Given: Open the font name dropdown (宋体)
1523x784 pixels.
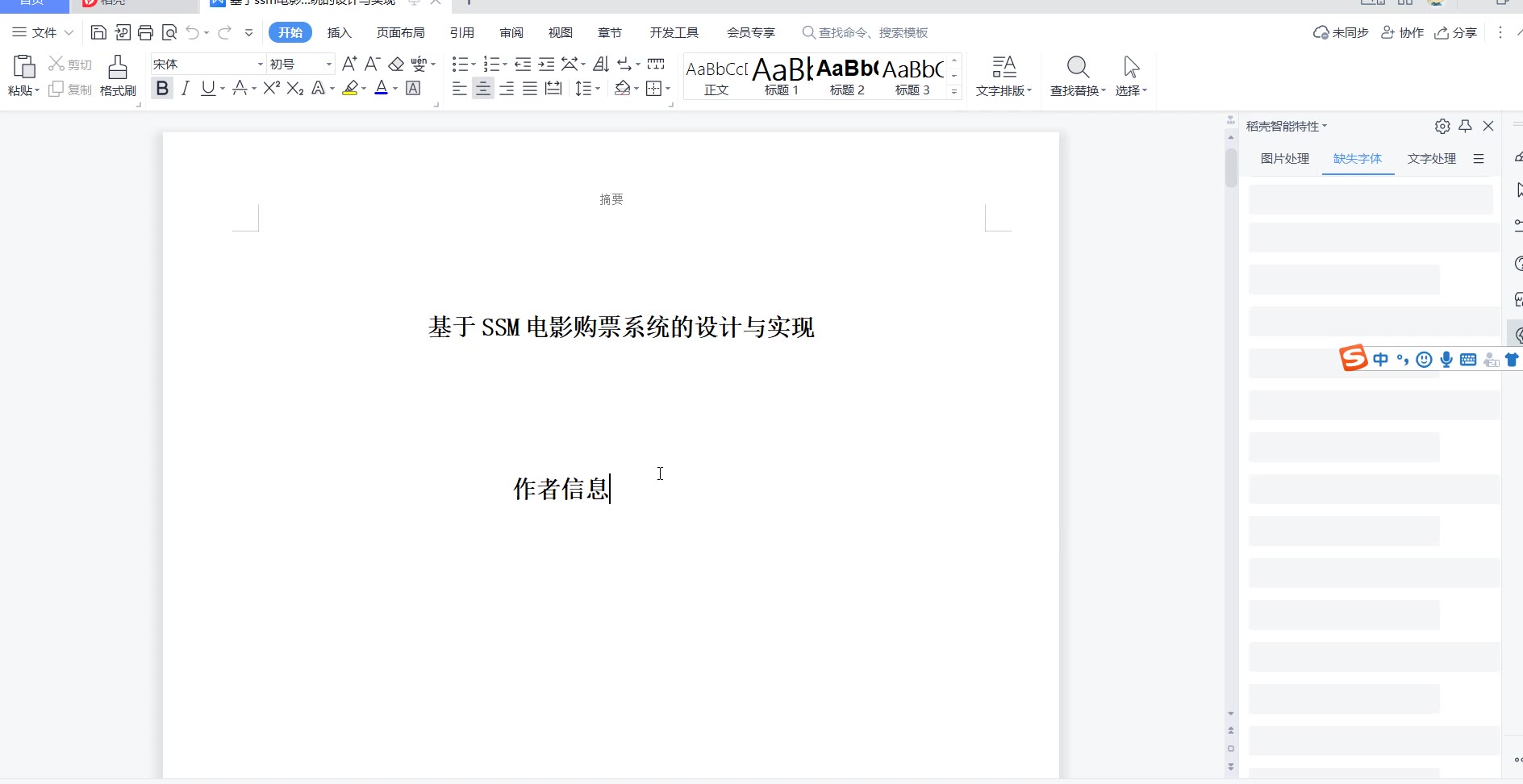Looking at the screenshot, I should (261, 64).
